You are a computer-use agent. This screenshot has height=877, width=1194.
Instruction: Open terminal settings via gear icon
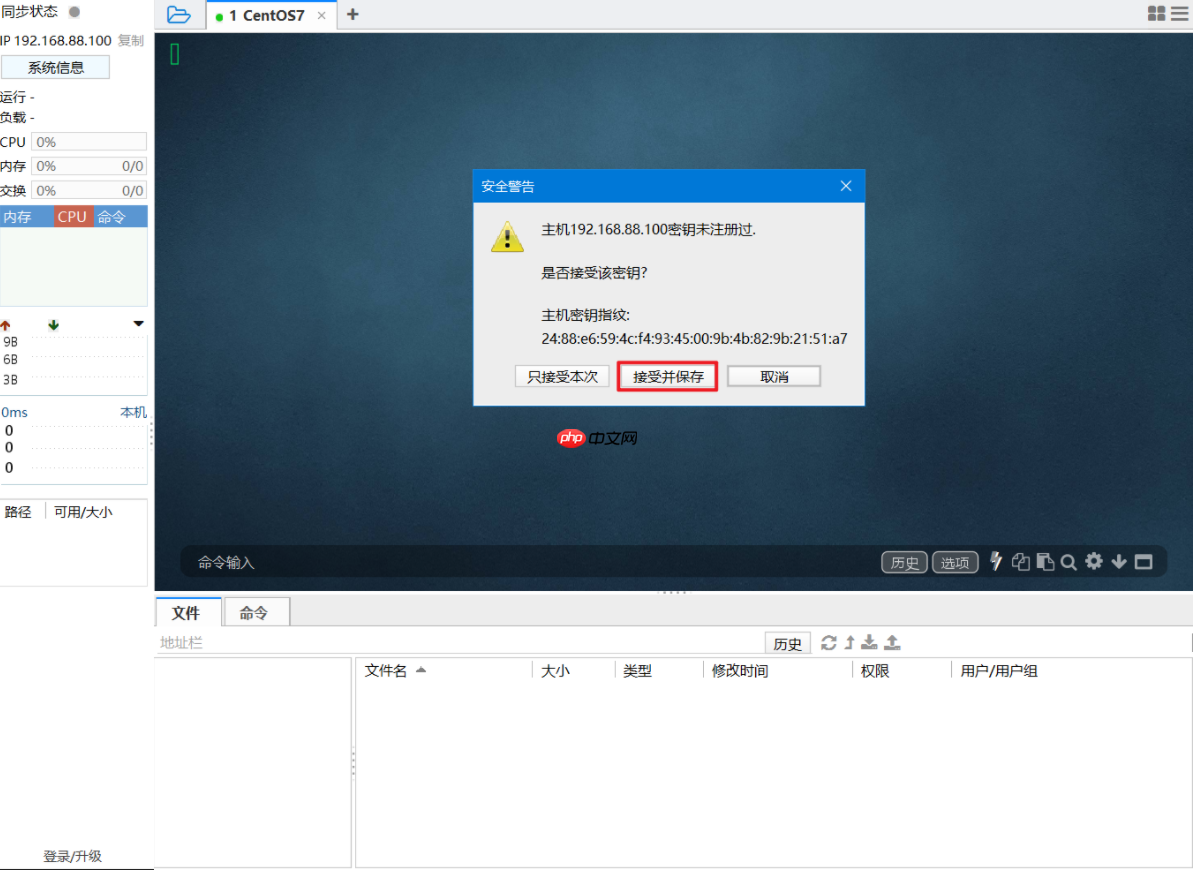[1093, 561]
